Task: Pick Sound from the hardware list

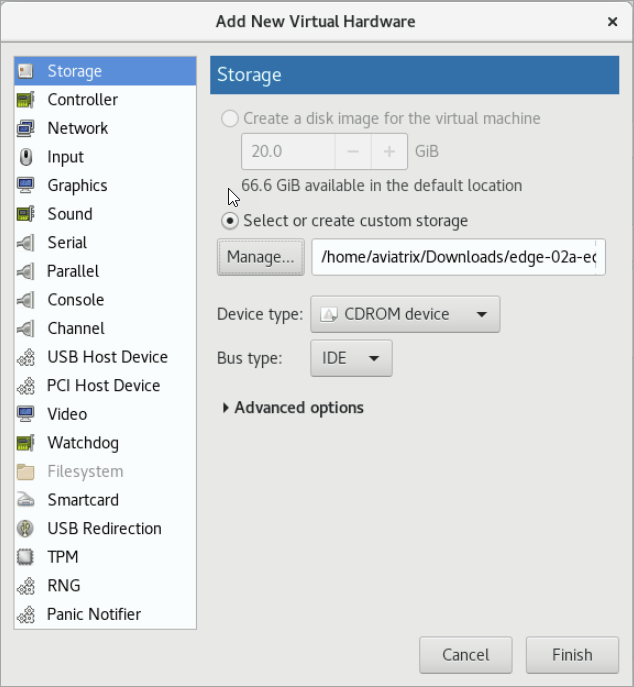Action: pos(105,214)
